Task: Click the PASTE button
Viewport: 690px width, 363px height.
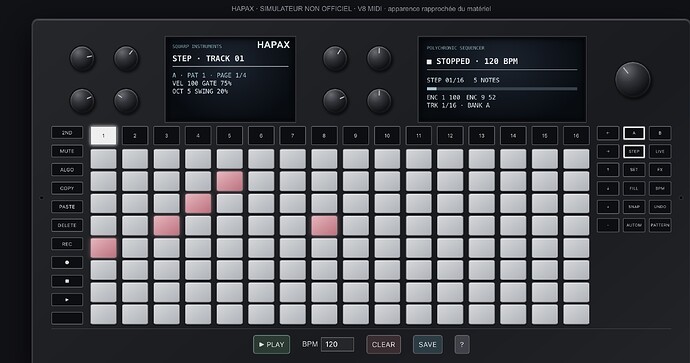Action: [x=67, y=207]
